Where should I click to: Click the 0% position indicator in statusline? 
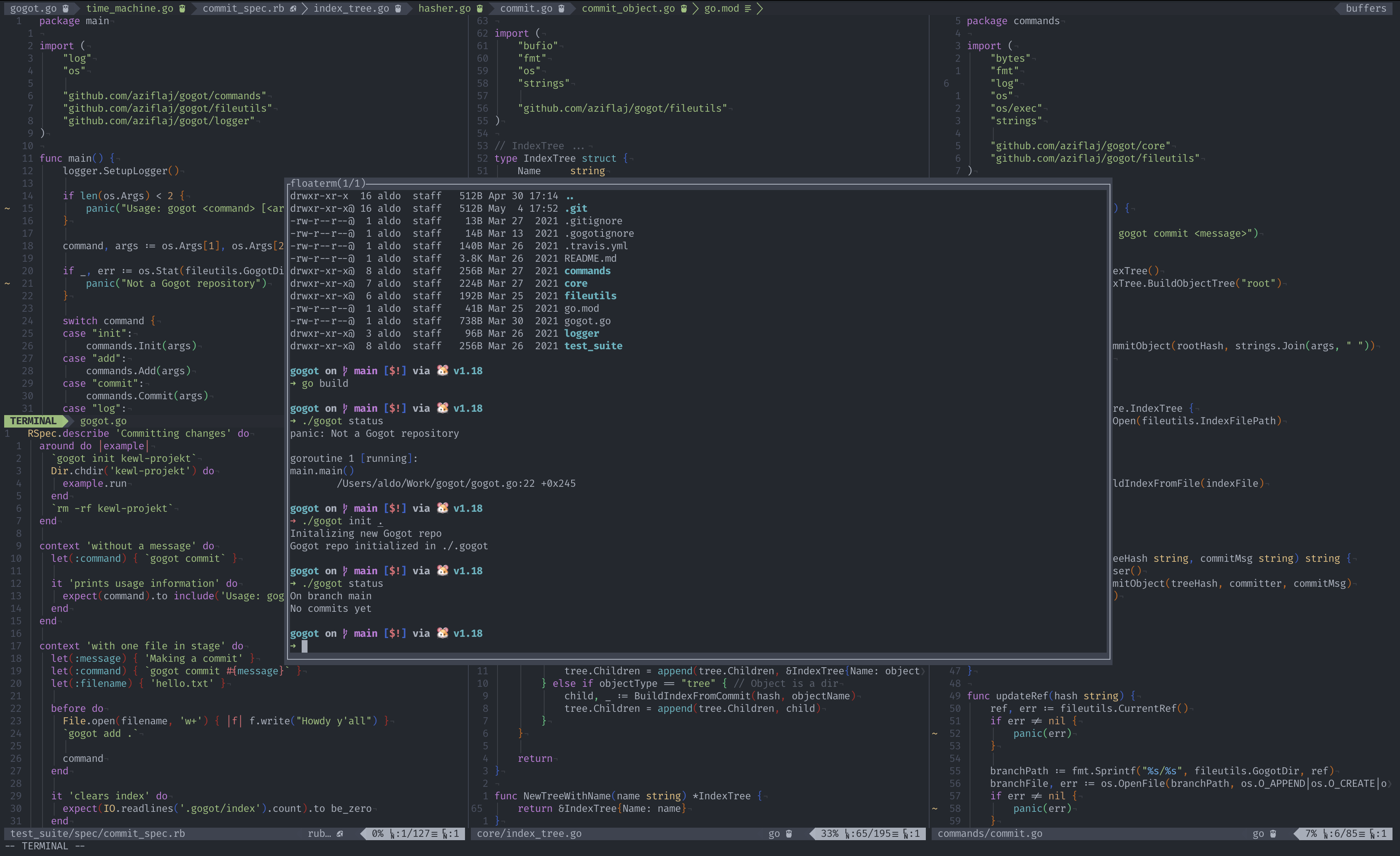(x=377, y=833)
